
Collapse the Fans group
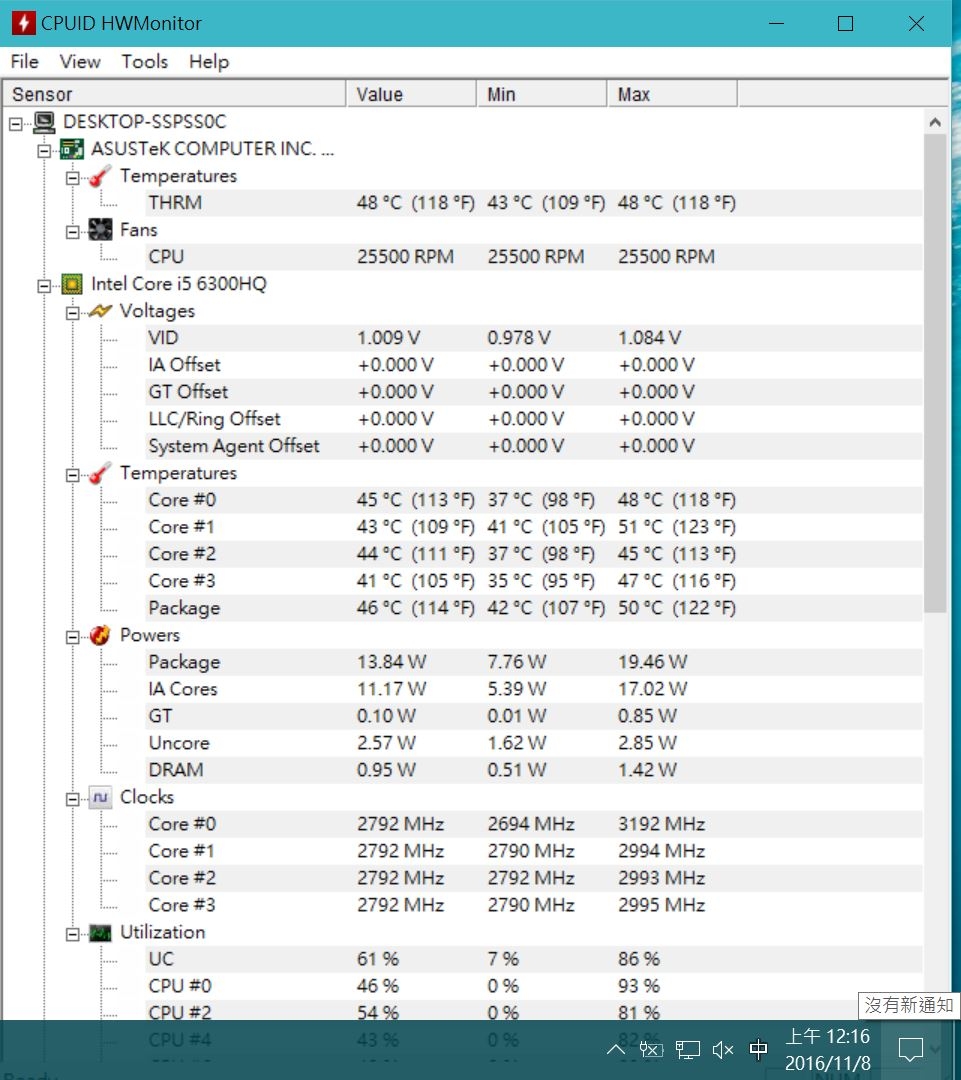(x=72, y=232)
